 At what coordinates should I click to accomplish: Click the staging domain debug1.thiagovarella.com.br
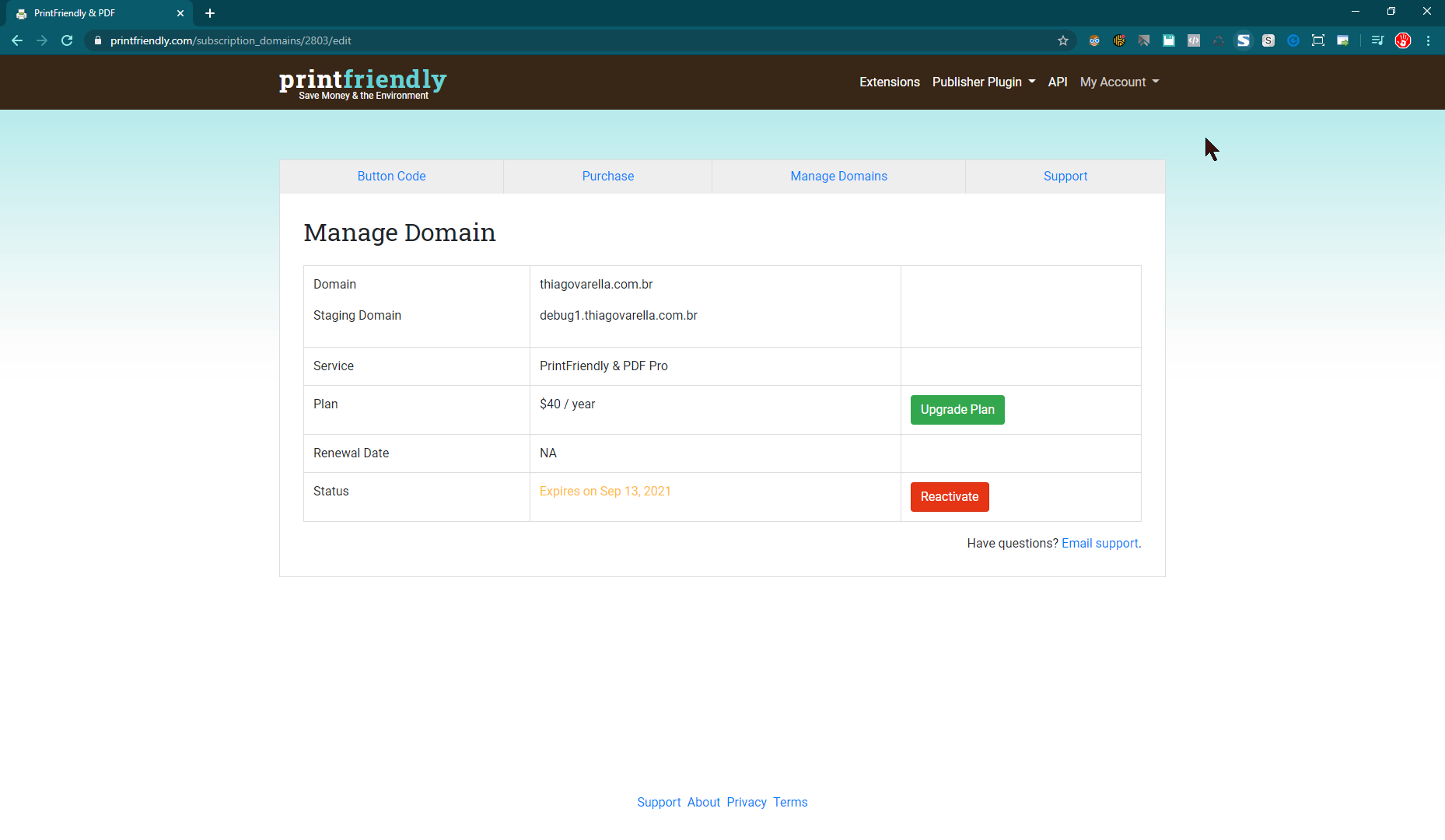pyautogui.click(x=618, y=316)
